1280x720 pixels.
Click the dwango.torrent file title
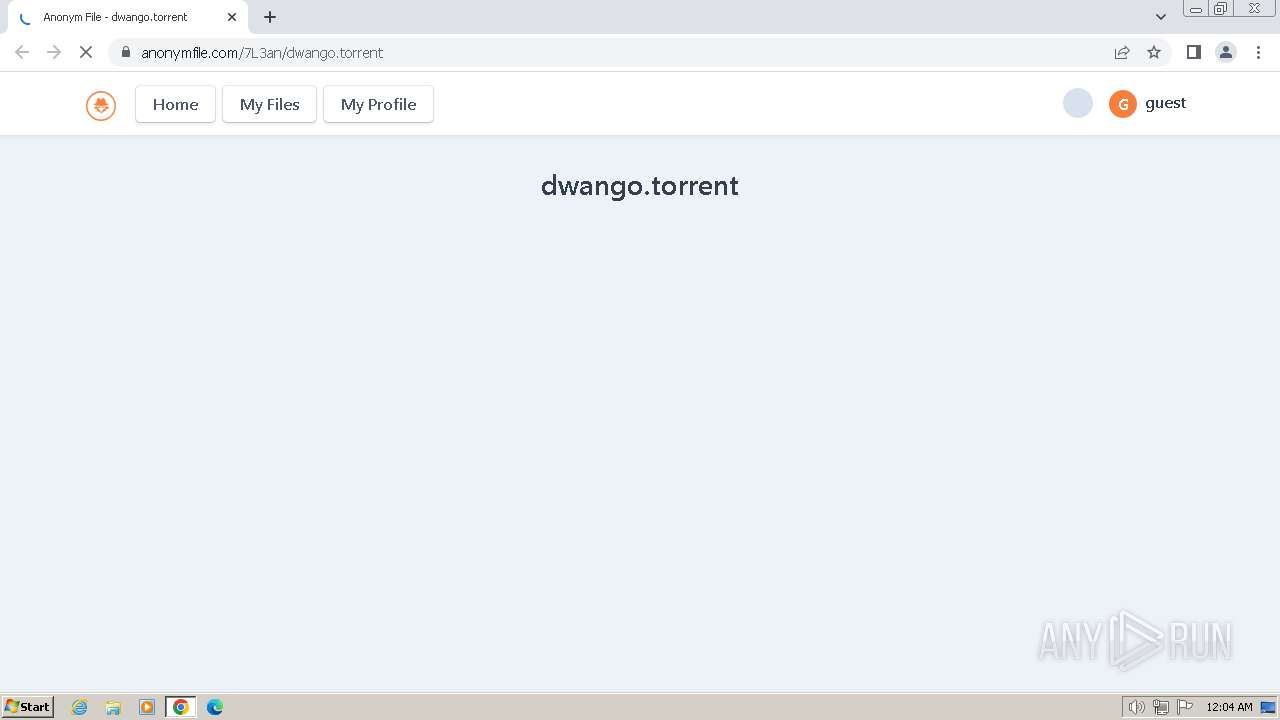point(640,186)
